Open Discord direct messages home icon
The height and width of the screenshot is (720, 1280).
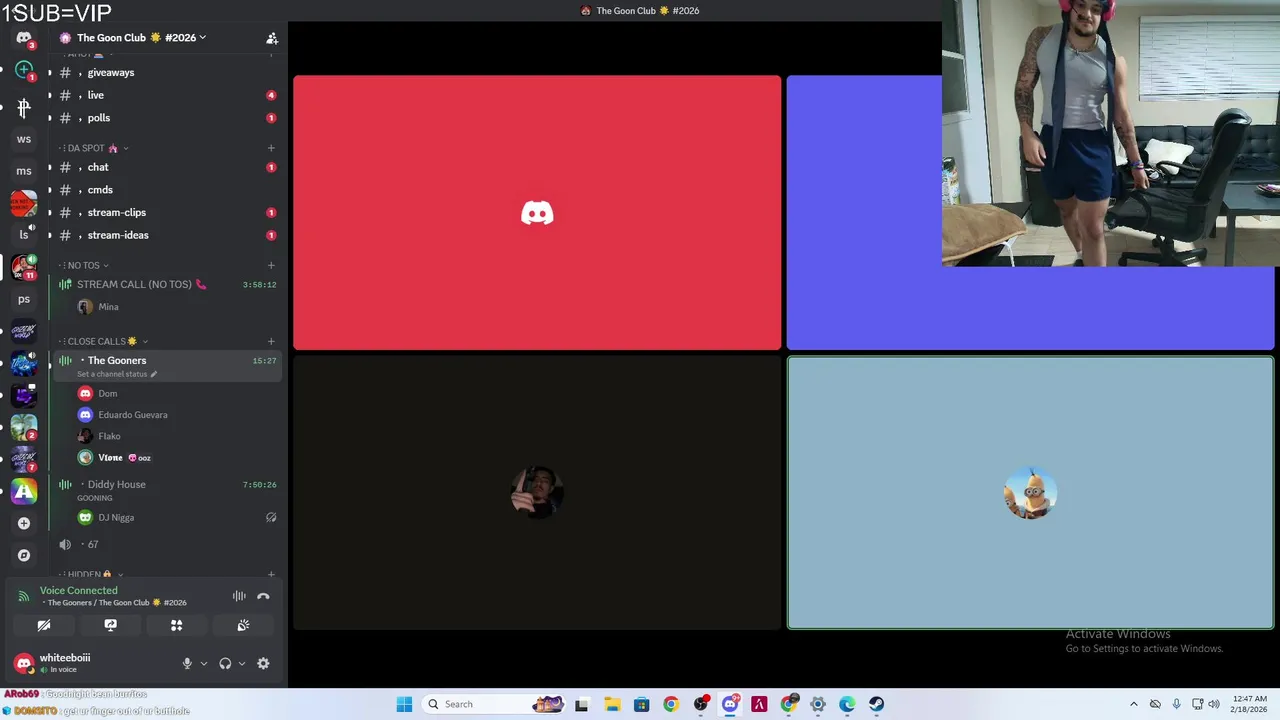(x=24, y=38)
